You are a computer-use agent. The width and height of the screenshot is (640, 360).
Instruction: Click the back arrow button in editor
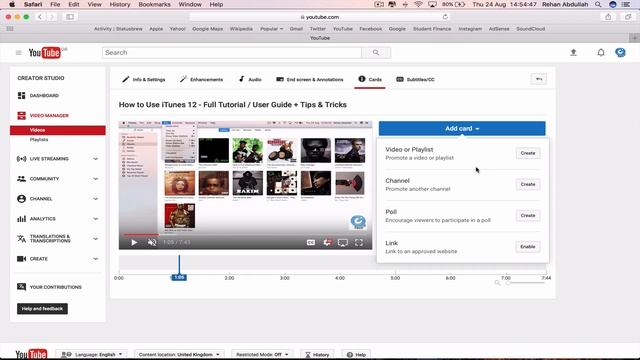(539, 79)
